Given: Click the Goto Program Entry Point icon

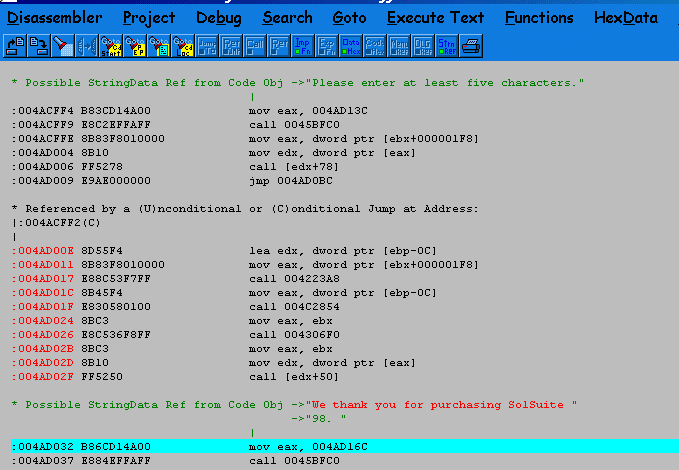Looking at the screenshot, I should click(x=134, y=45).
